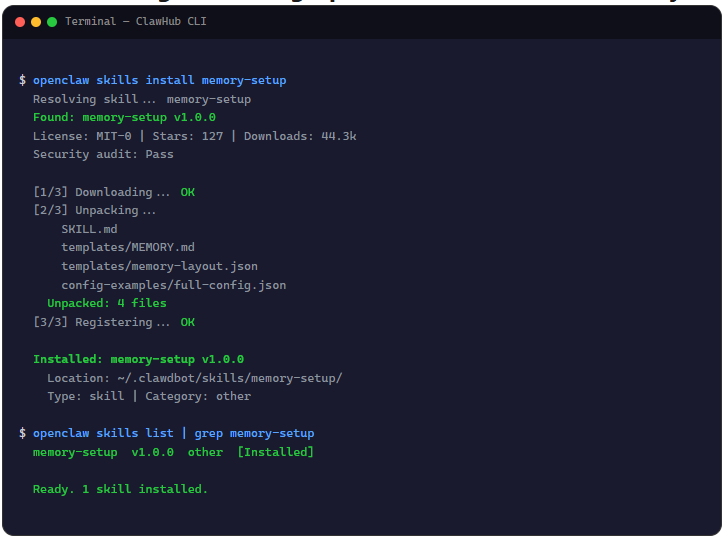Click the green maximize window dot
Screen dimensions: 726x540
pos(52,22)
